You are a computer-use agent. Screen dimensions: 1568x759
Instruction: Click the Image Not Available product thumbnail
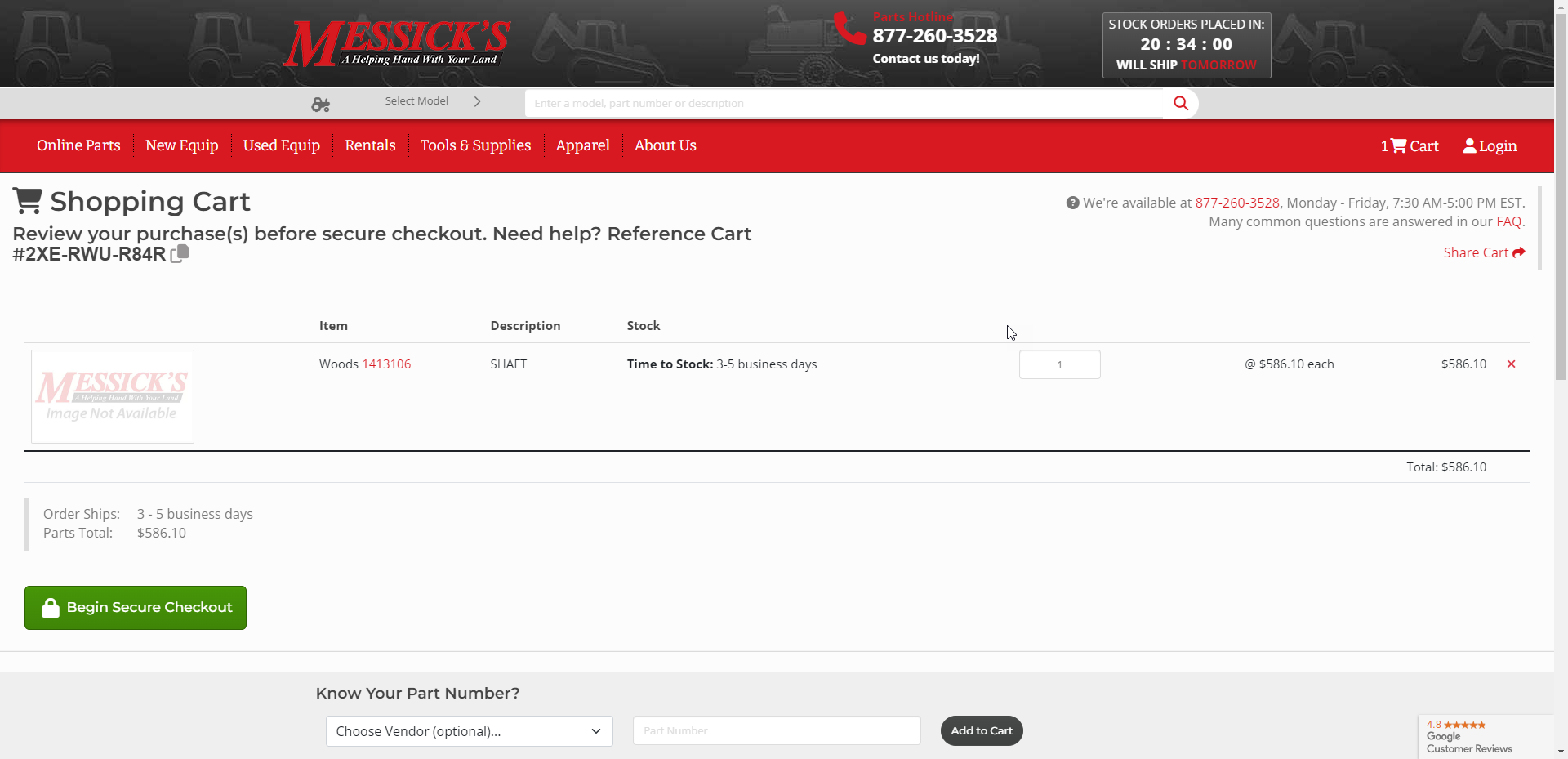pos(113,396)
